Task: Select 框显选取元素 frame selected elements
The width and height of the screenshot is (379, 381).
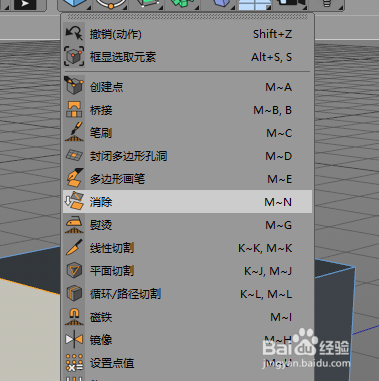Action: click(187, 57)
